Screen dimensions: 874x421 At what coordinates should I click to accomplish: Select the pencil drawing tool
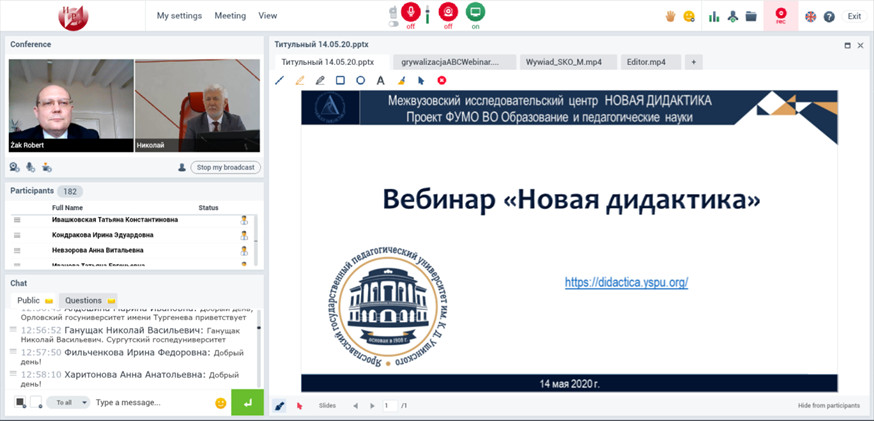coord(320,80)
